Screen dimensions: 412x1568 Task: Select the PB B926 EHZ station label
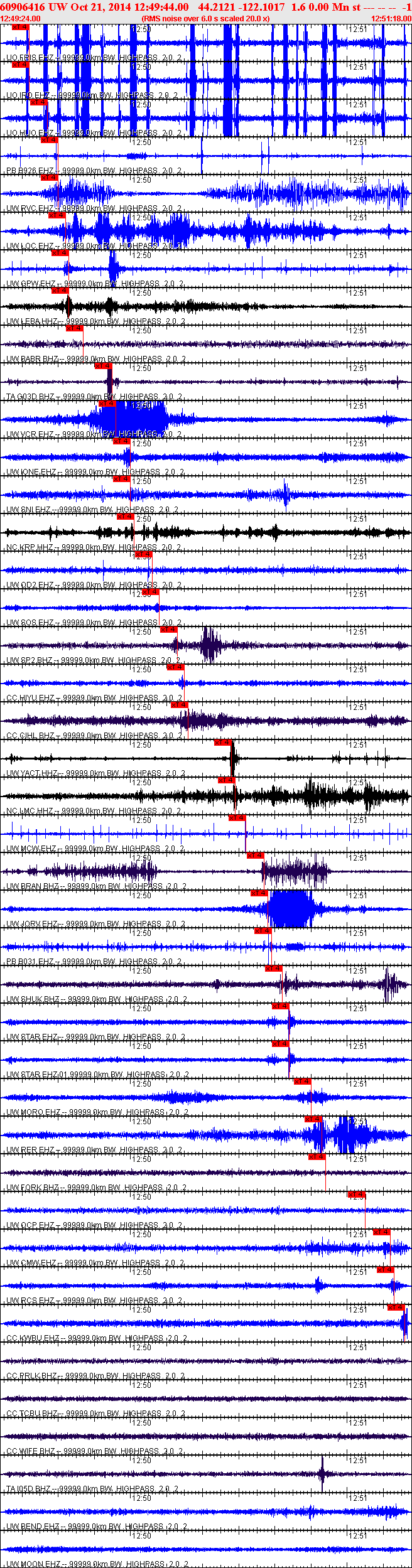(94, 171)
